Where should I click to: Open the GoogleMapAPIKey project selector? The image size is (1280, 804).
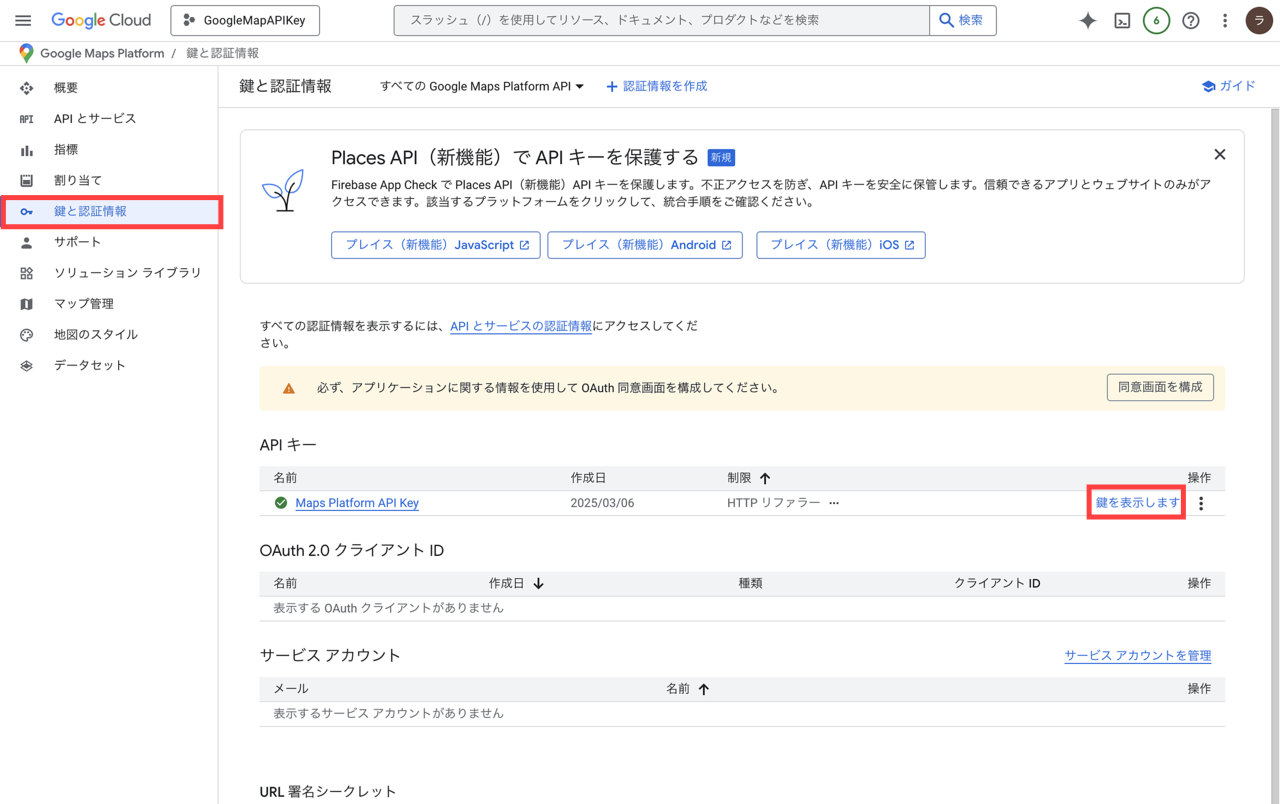tap(245, 20)
